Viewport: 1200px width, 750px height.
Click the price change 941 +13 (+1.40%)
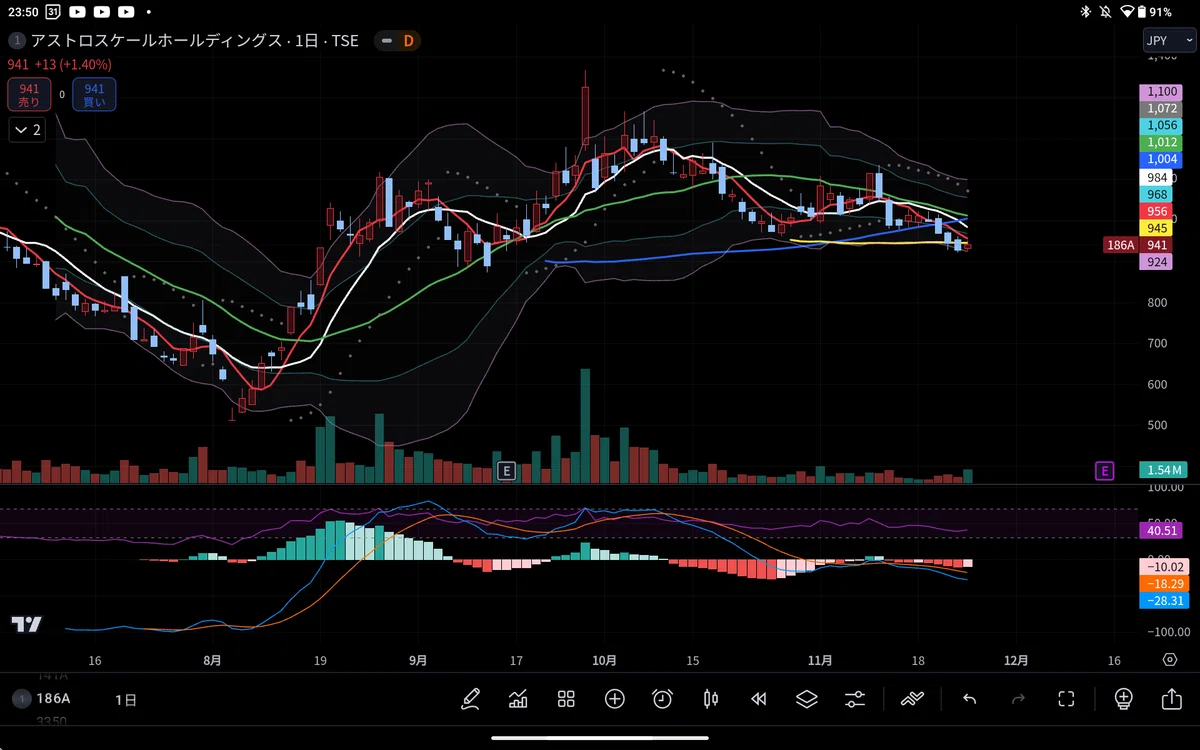pos(60,65)
